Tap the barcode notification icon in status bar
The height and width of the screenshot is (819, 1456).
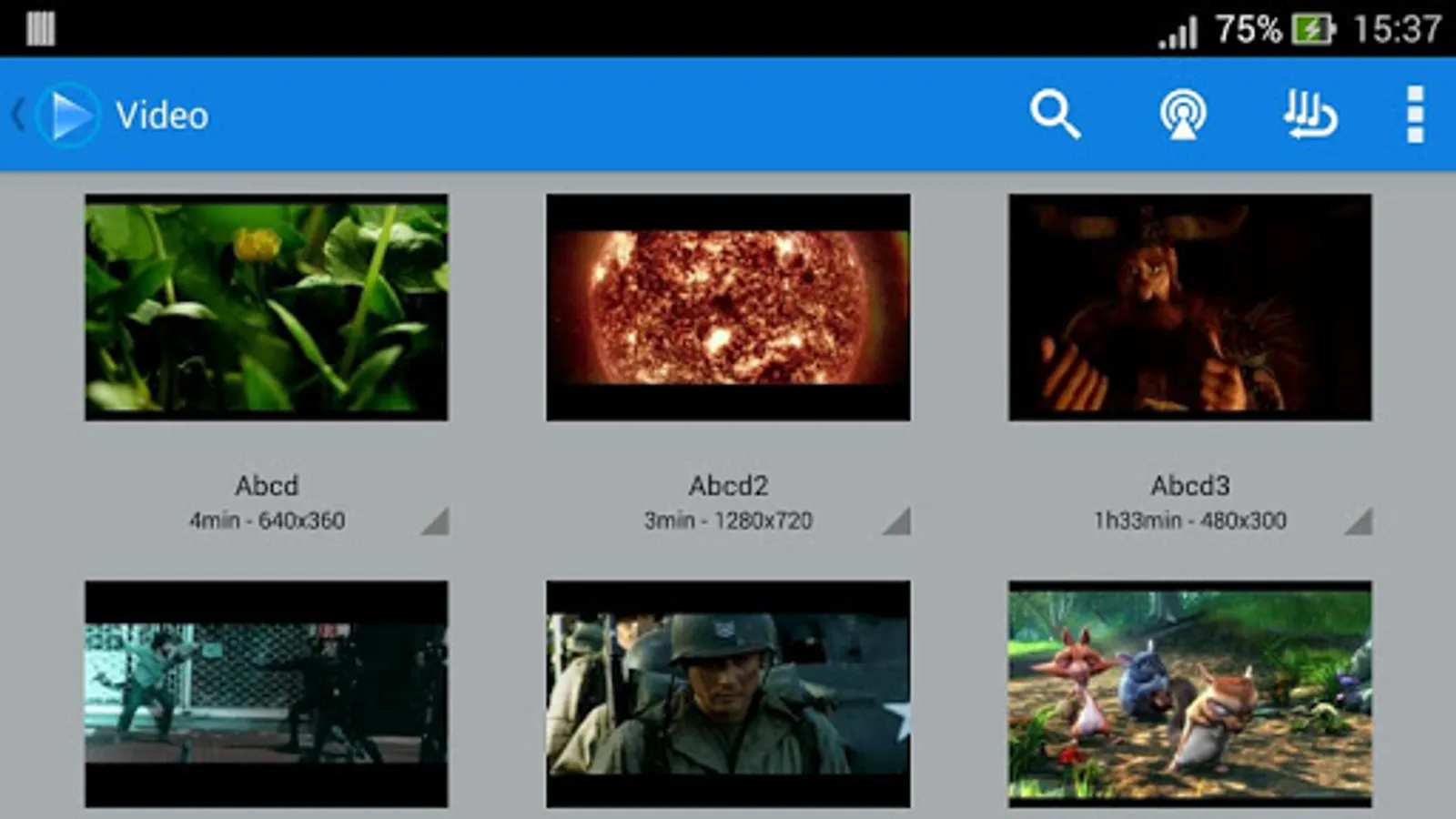click(x=41, y=28)
